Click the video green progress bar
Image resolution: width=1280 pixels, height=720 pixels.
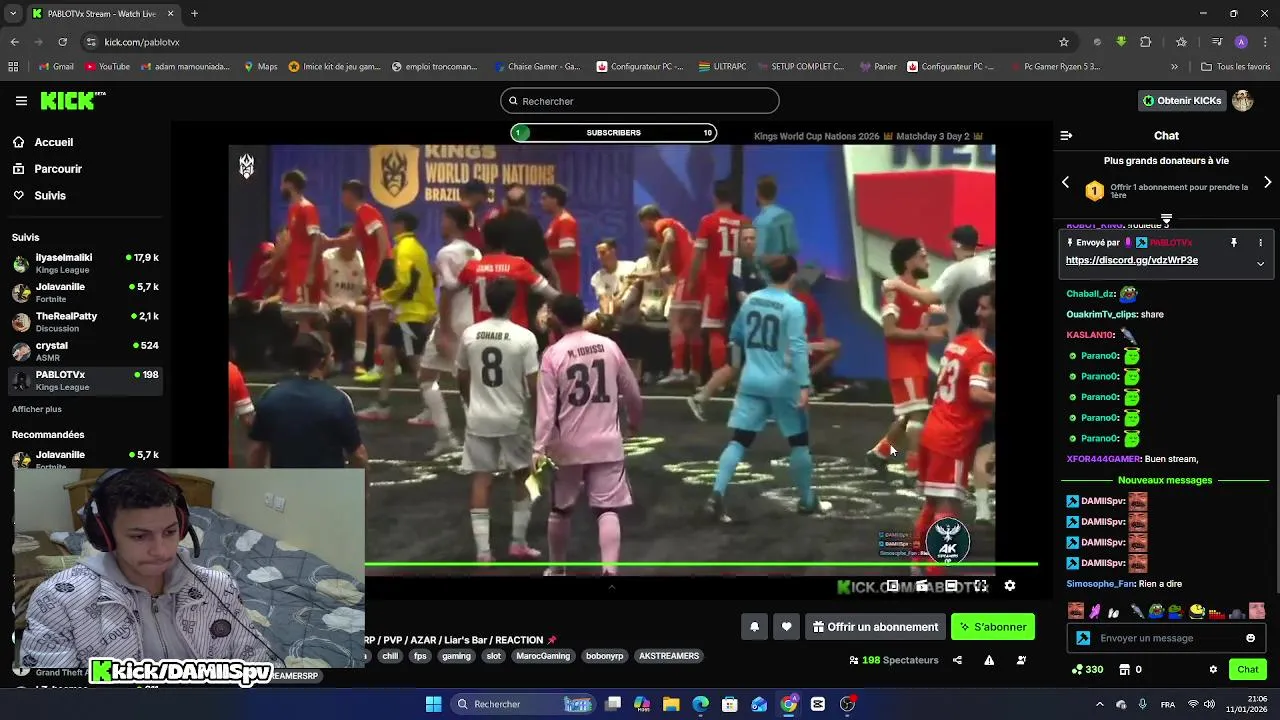[x=700, y=565]
